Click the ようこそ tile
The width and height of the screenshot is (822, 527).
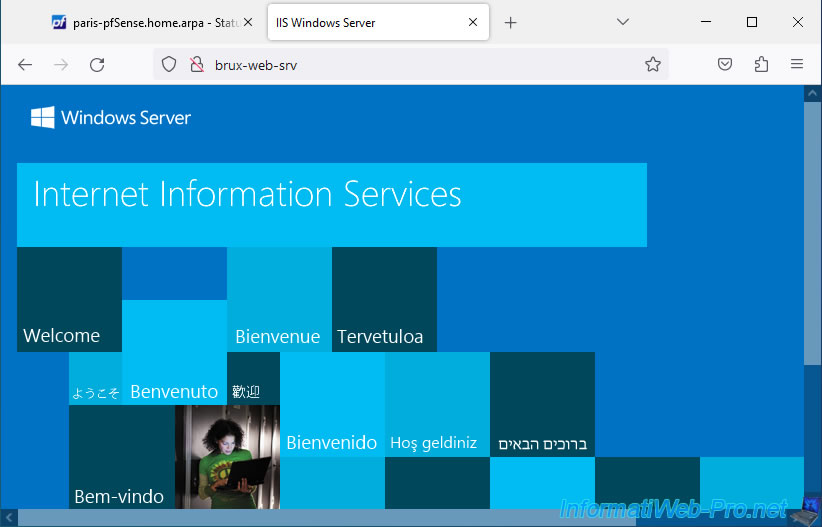pos(95,379)
